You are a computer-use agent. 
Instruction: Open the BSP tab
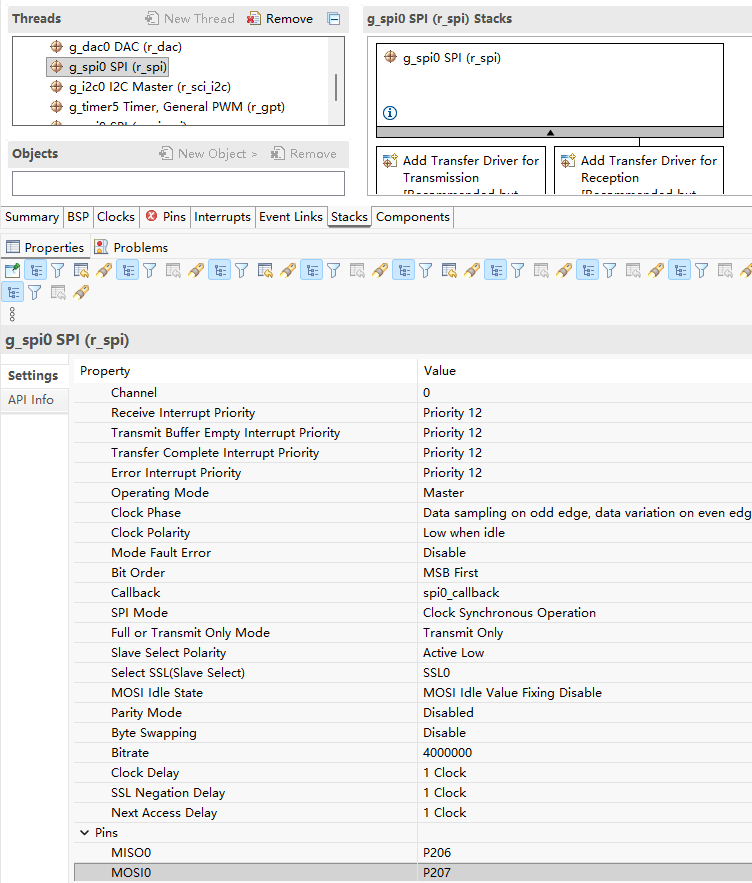click(78, 217)
